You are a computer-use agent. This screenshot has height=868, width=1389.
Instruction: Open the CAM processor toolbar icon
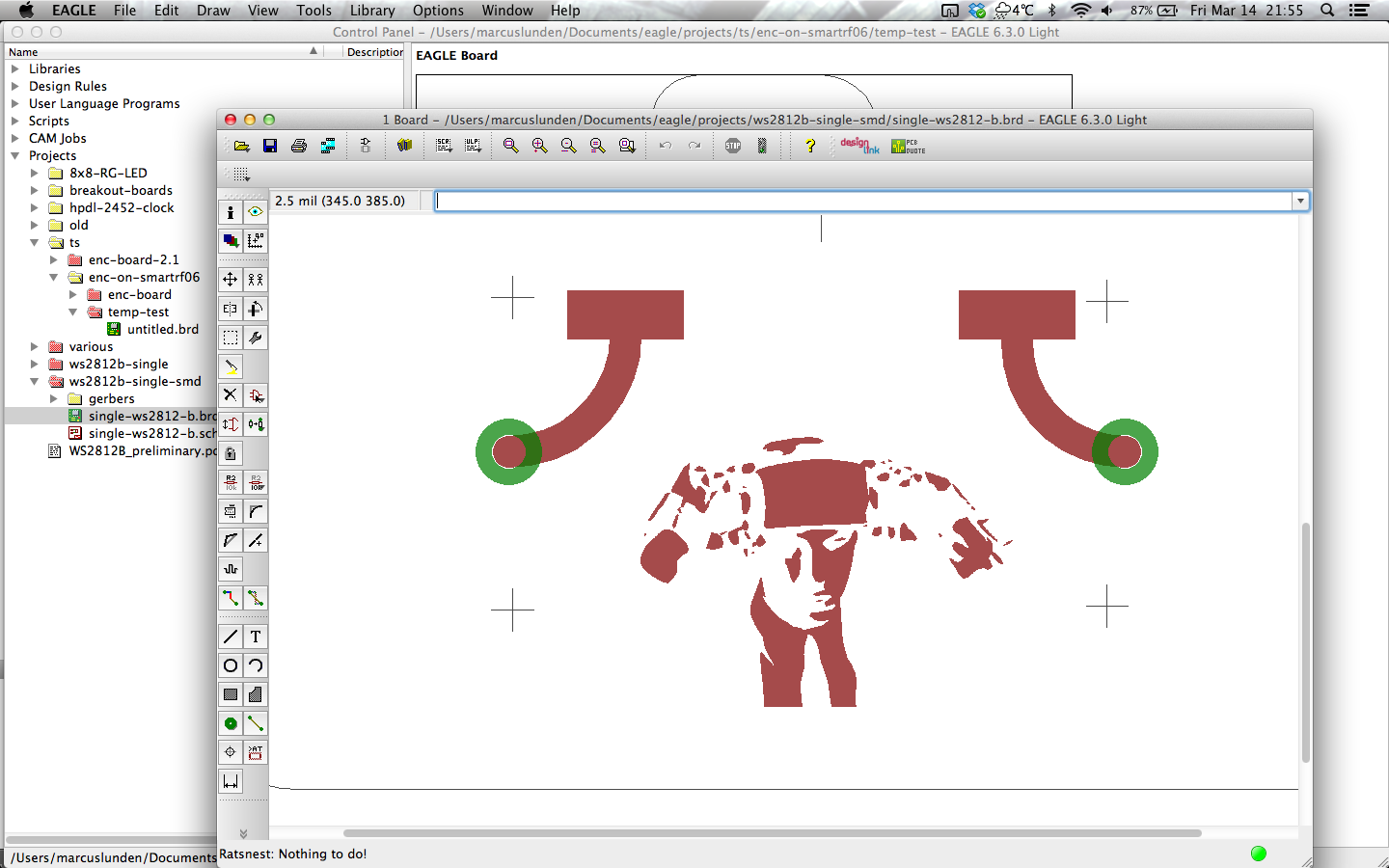[328, 146]
